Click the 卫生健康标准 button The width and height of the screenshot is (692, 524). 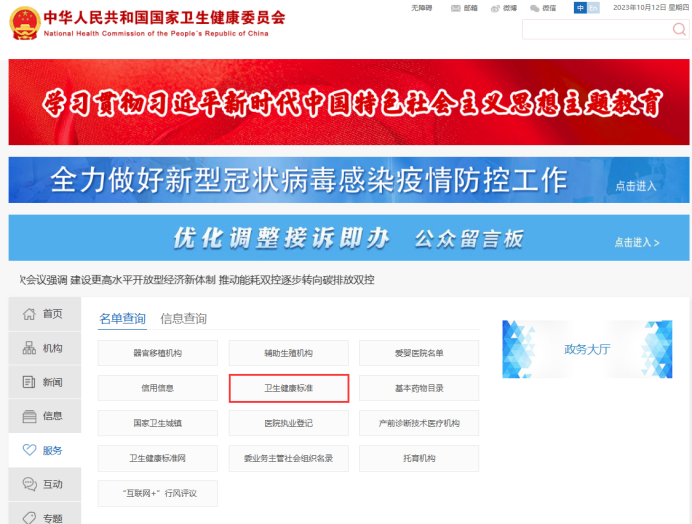point(288,388)
